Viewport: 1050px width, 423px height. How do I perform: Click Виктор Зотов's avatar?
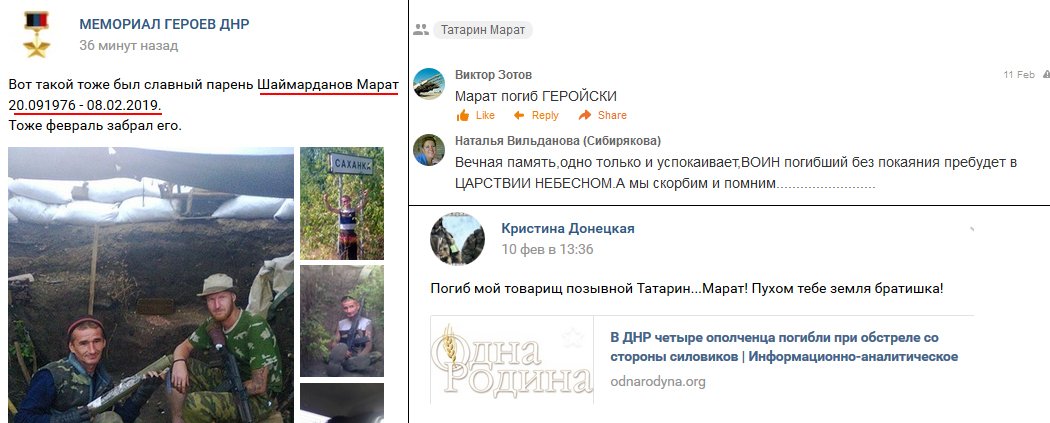click(429, 84)
